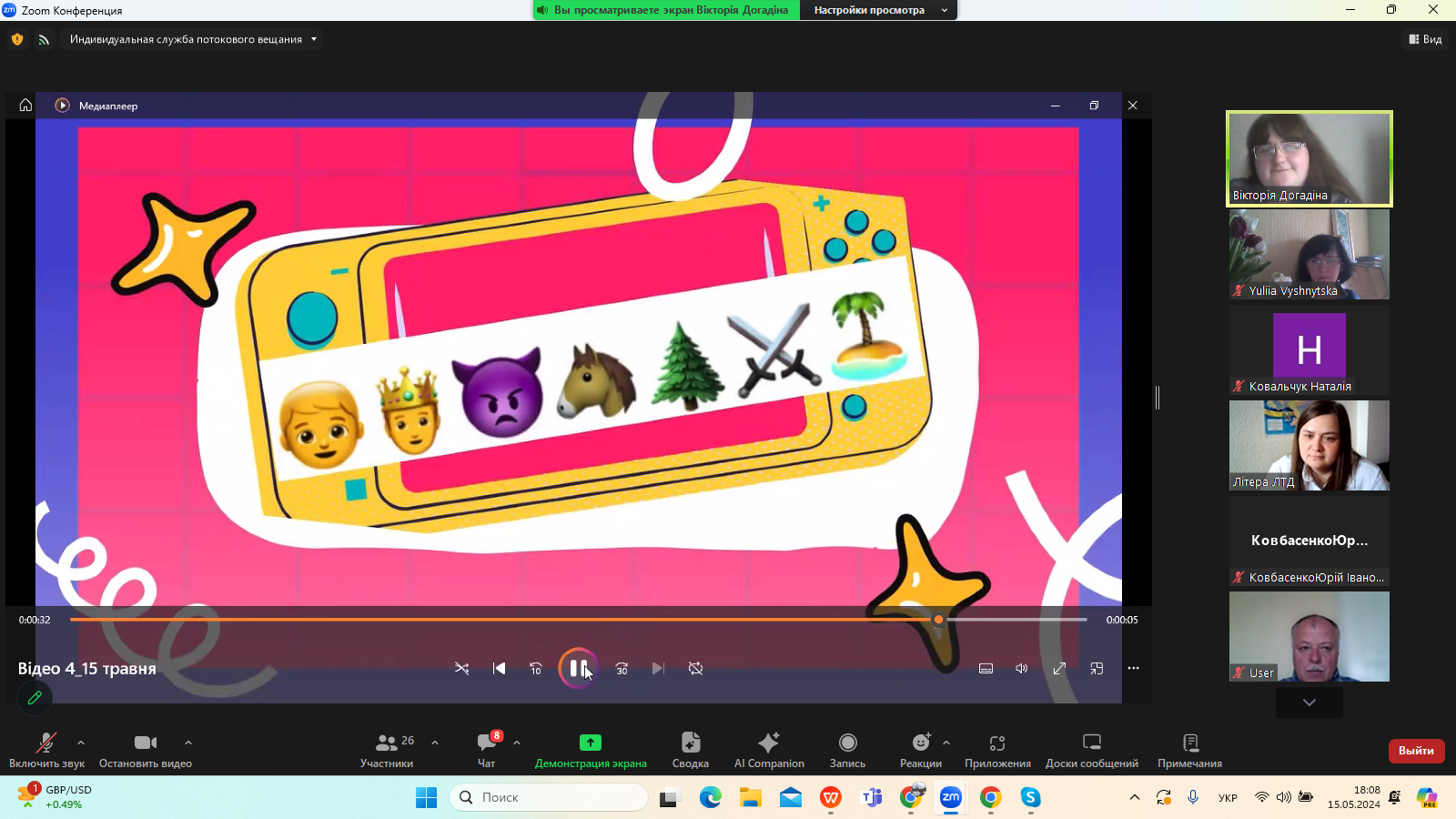The image size is (1456, 819).
Task: Expand more participant thumbnails chevron
Action: [x=1309, y=703]
